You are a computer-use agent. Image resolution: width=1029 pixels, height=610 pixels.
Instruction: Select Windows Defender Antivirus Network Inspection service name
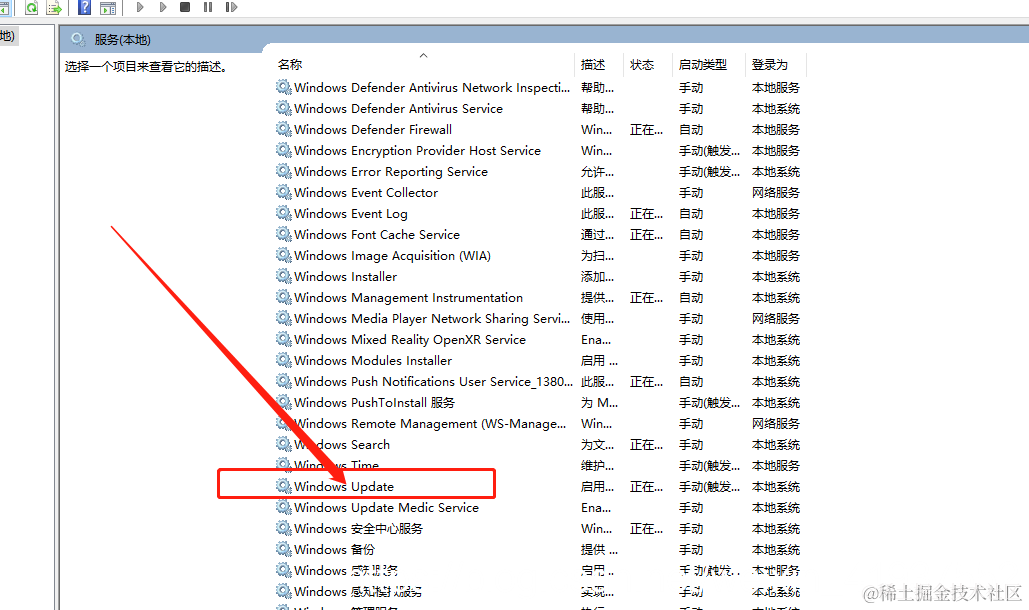(x=432, y=88)
